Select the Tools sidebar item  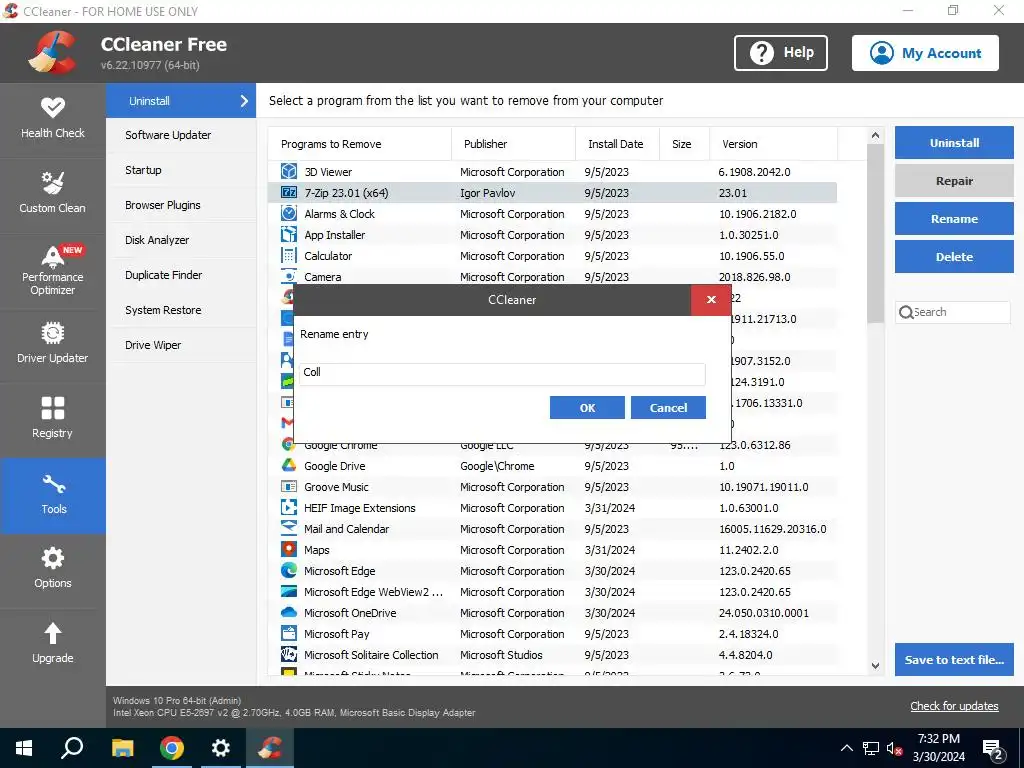(52, 496)
